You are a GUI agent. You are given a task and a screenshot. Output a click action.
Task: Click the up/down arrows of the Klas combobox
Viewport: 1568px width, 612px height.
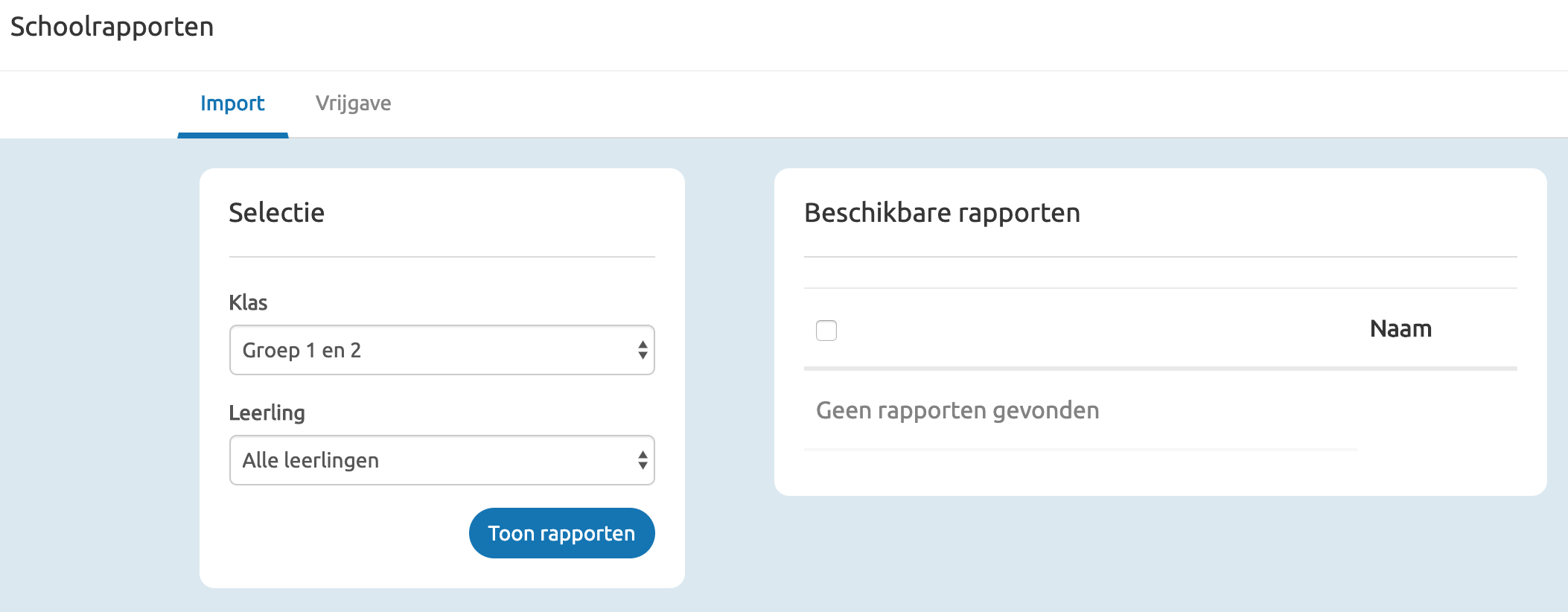[642, 349]
